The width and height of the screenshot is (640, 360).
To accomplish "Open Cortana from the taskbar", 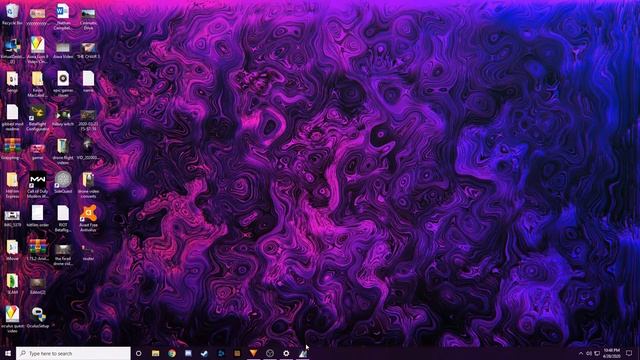I will pyautogui.click(x=139, y=353).
